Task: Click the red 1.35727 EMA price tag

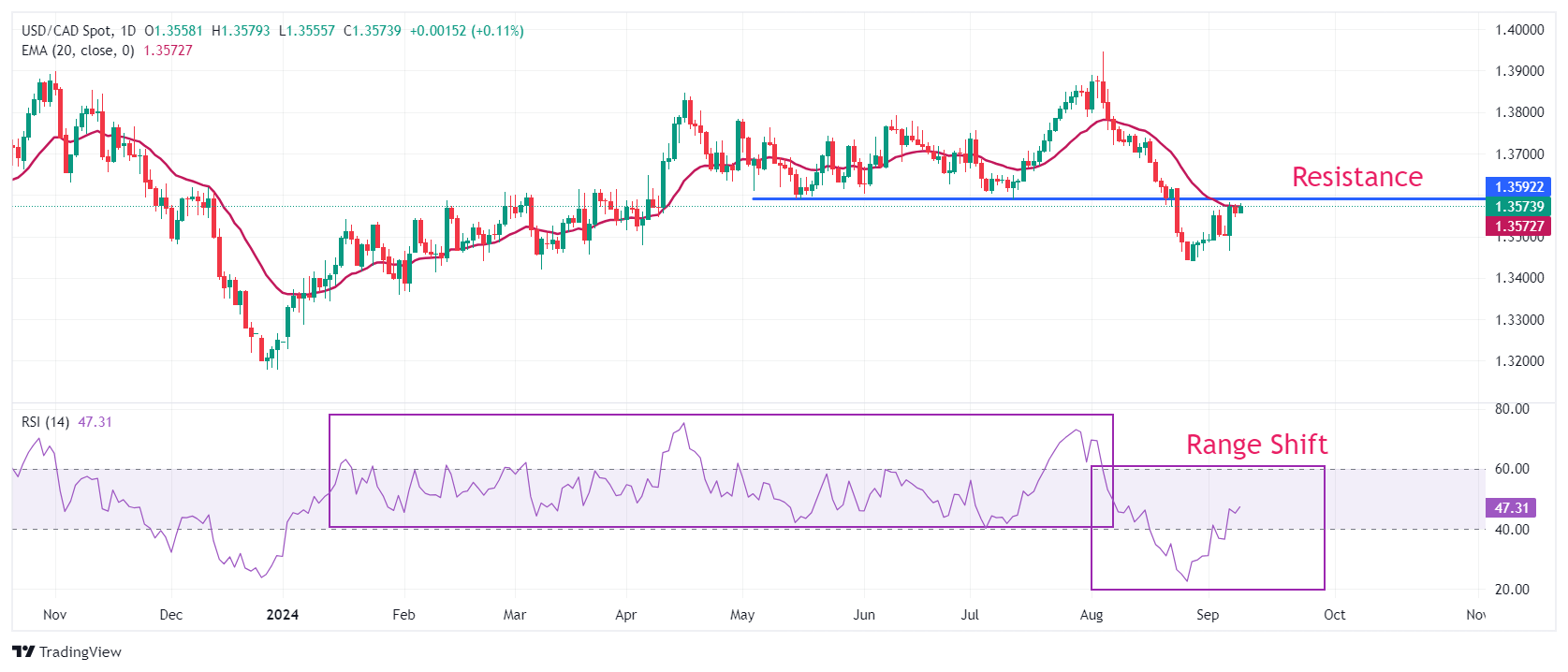Action: [1517, 226]
